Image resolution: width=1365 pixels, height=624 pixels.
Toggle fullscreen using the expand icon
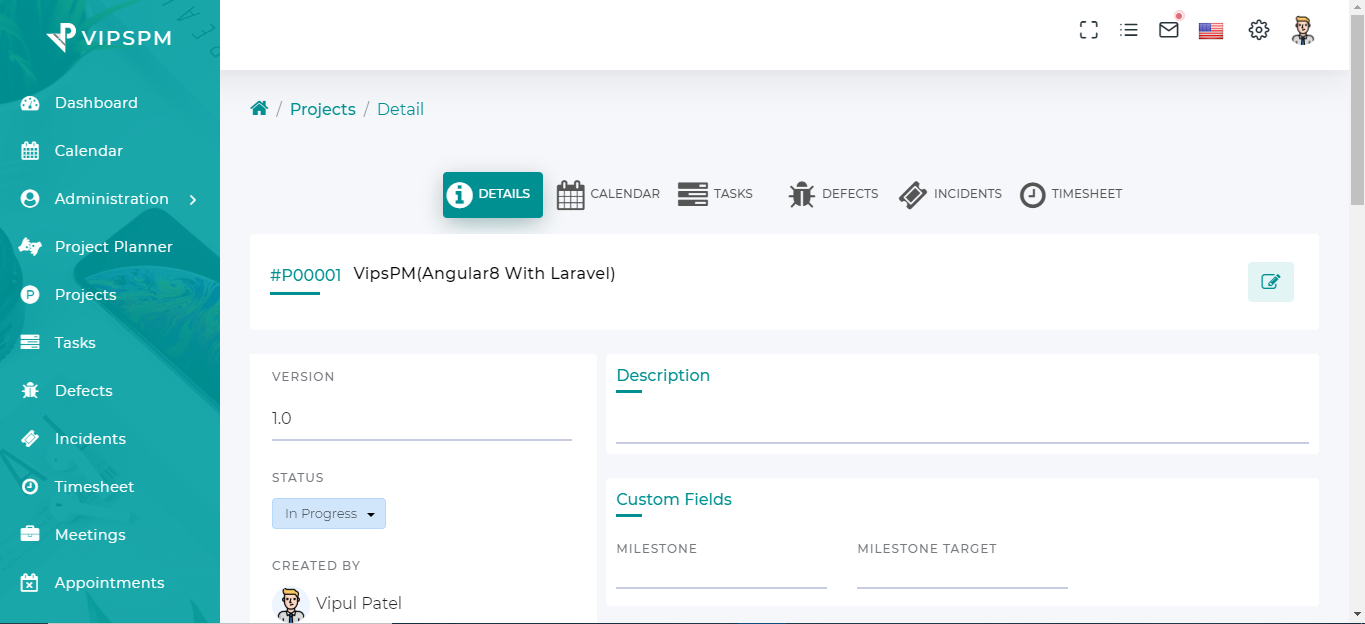(1088, 30)
